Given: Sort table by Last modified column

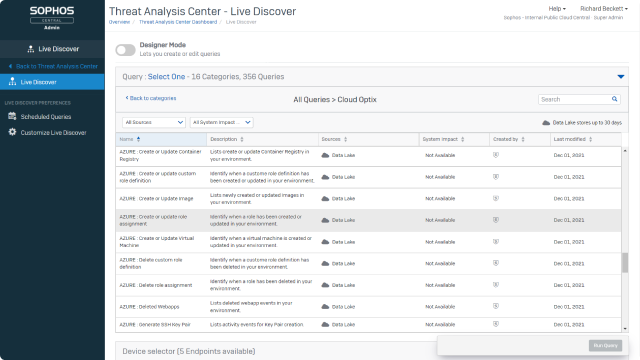Looking at the screenshot, I should pyautogui.click(x=586, y=139).
